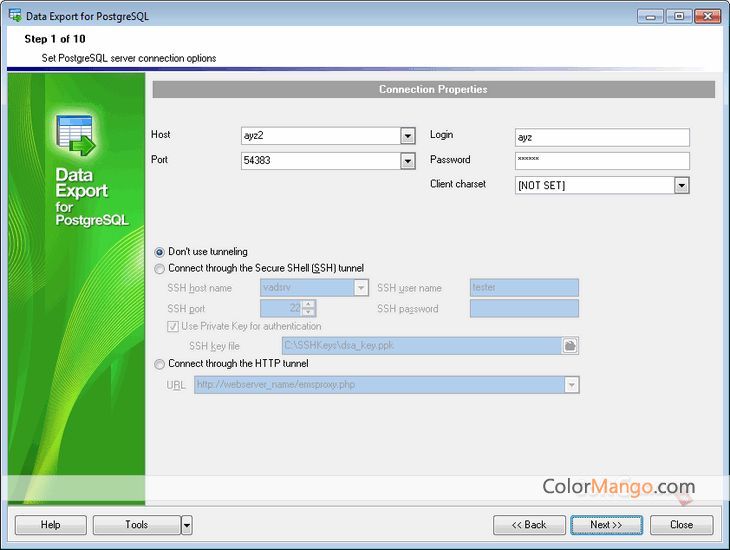The image size is (730, 550).
Task: Click the Tools button
Action: 136,525
